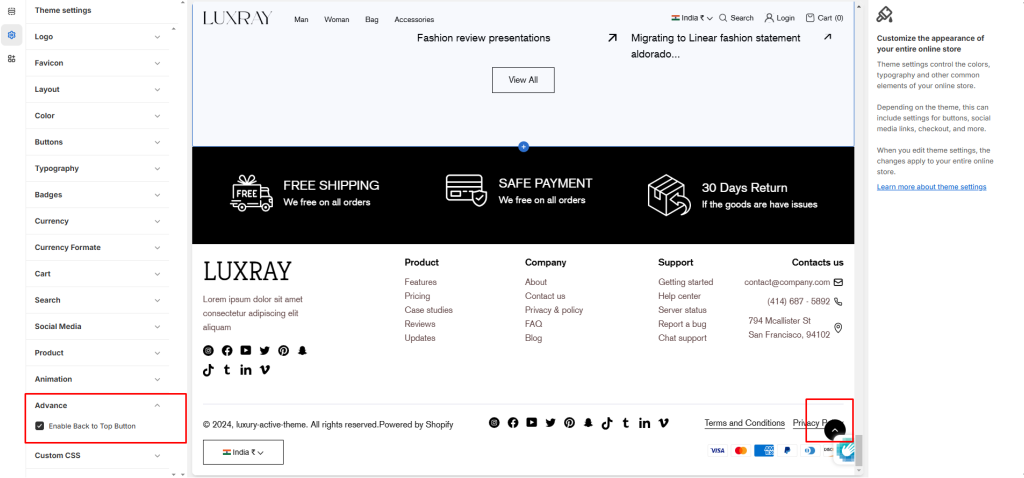The height and width of the screenshot is (478, 1024).
Task: Open the Login user icon in header
Action: tap(769, 18)
